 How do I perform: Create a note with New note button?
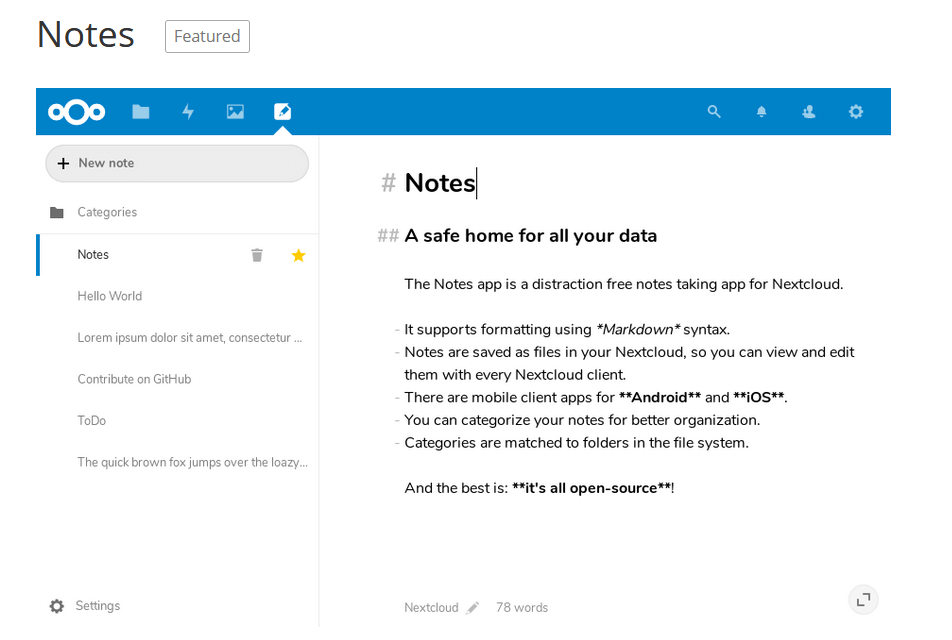(177, 163)
